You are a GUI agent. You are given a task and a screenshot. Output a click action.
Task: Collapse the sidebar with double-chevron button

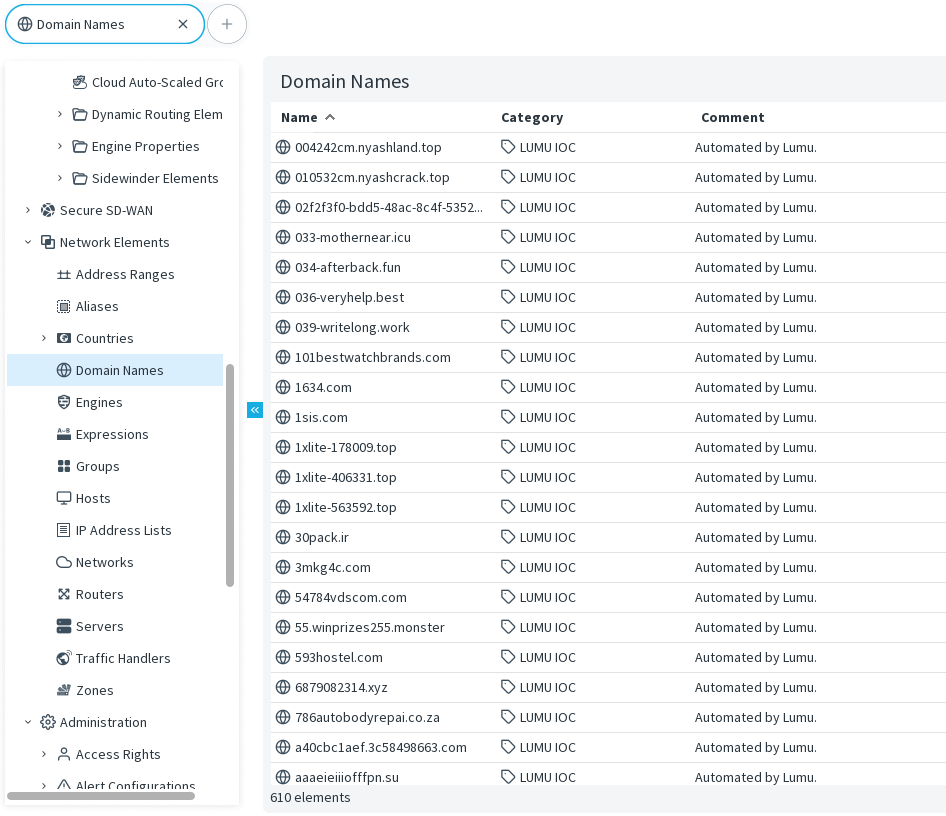coord(255,410)
